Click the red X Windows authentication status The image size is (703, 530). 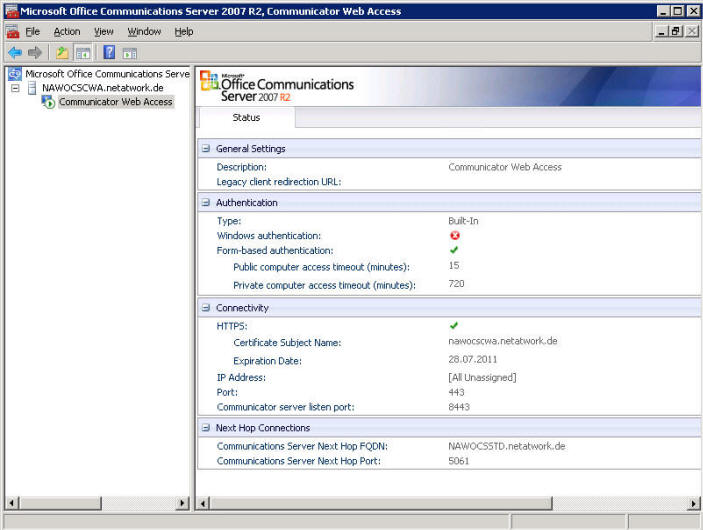[455, 235]
